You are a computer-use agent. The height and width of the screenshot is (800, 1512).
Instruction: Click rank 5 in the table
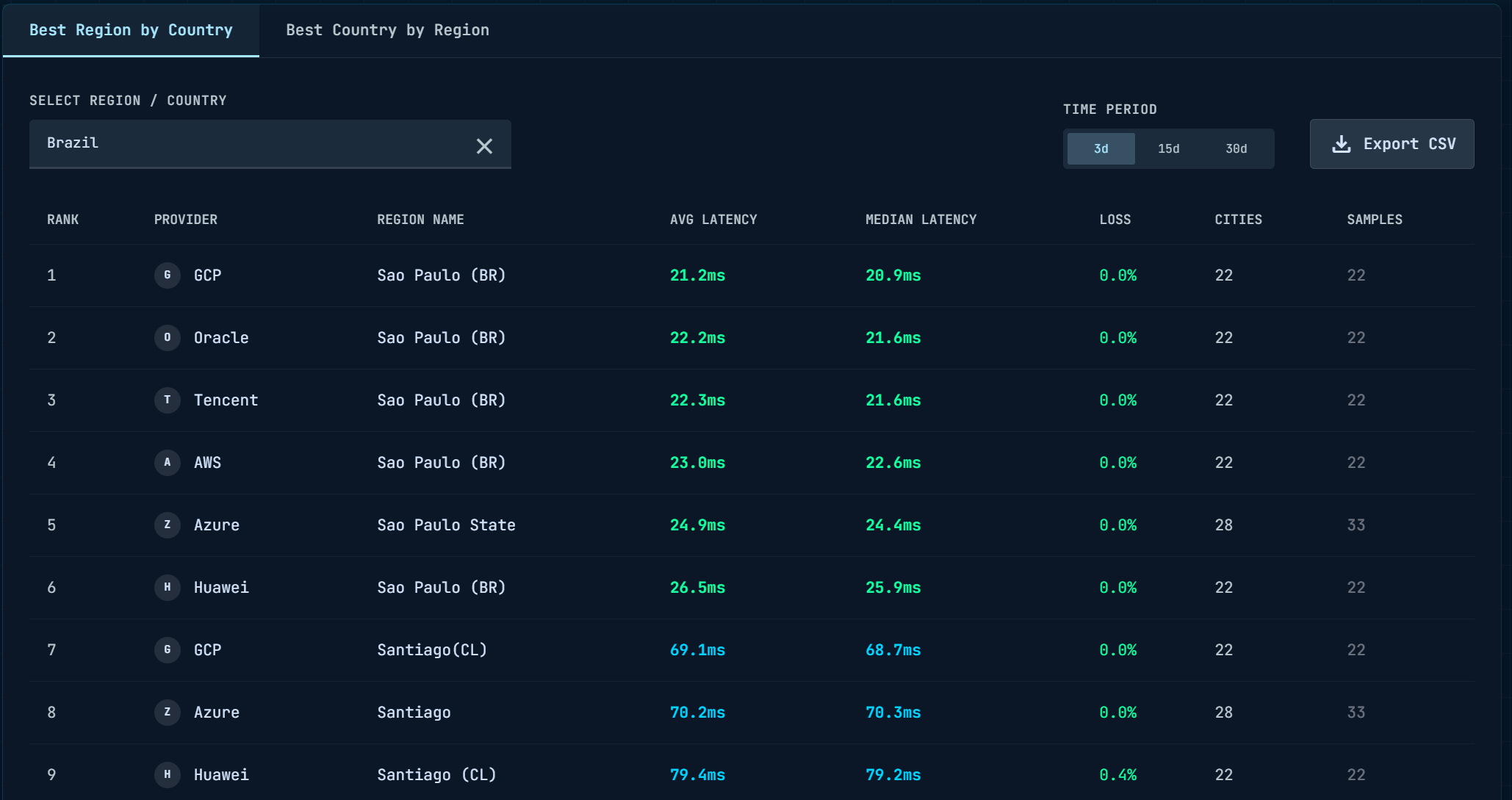click(x=51, y=525)
